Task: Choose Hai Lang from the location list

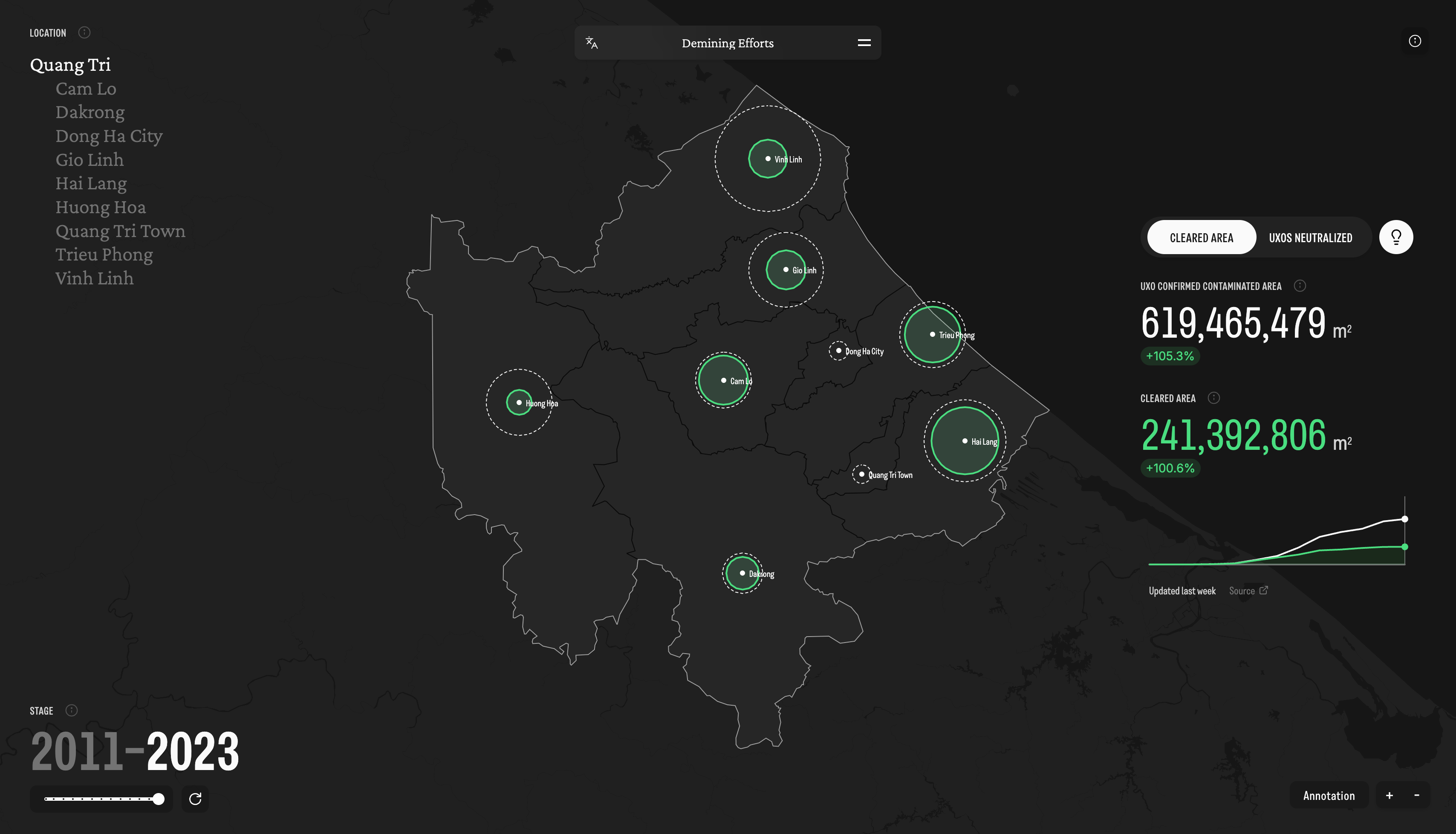Action: (x=91, y=183)
